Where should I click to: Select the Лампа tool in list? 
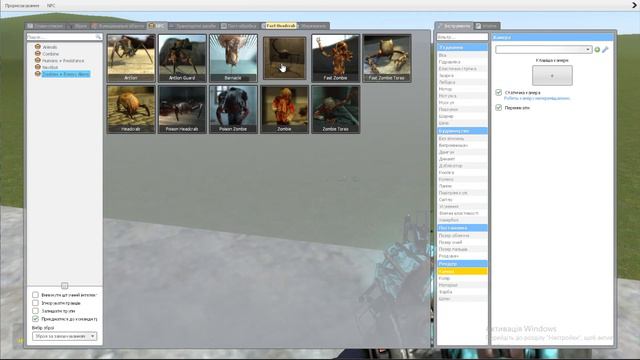click(x=462, y=186)
